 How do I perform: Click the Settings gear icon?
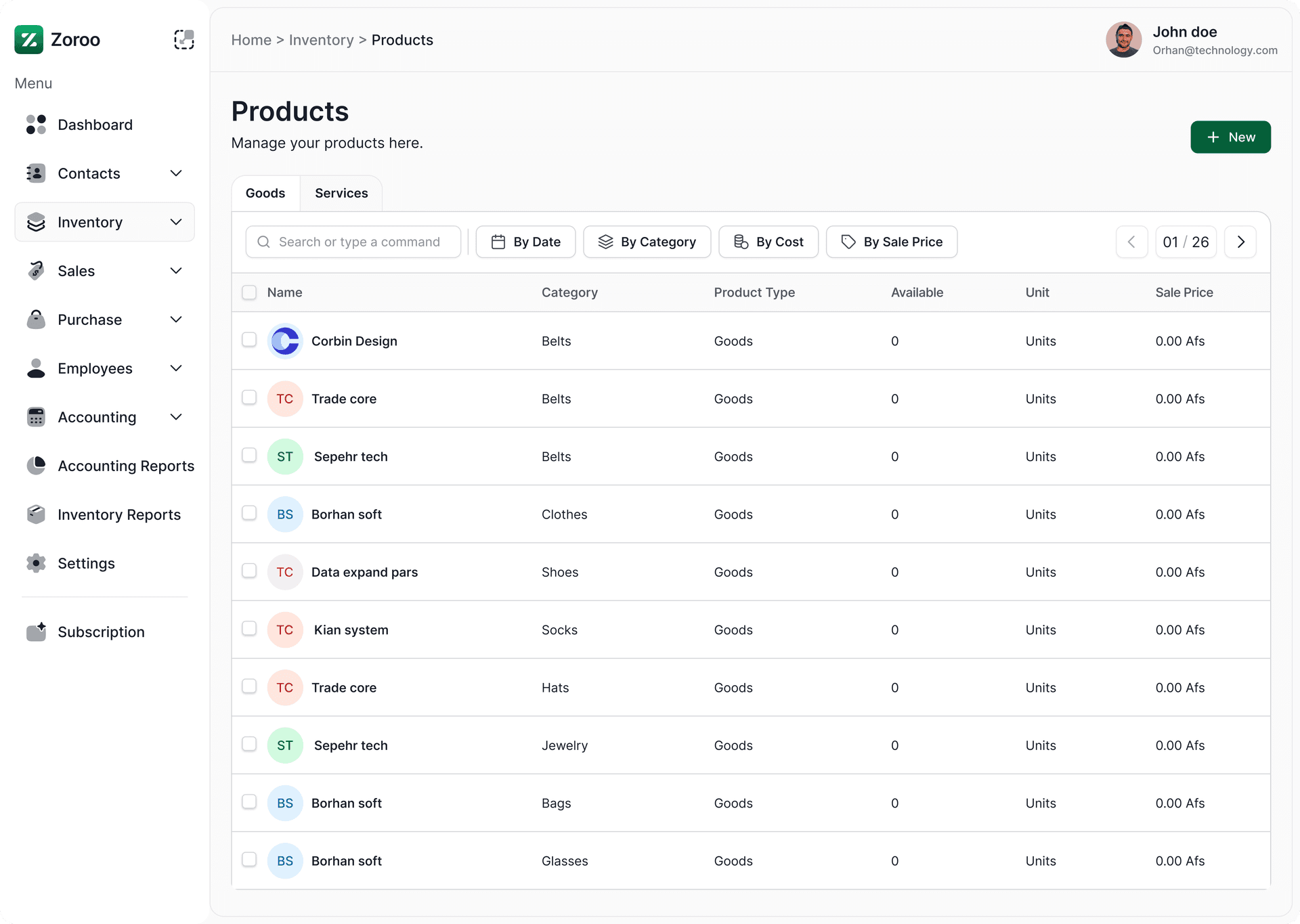tap(35, 563)
